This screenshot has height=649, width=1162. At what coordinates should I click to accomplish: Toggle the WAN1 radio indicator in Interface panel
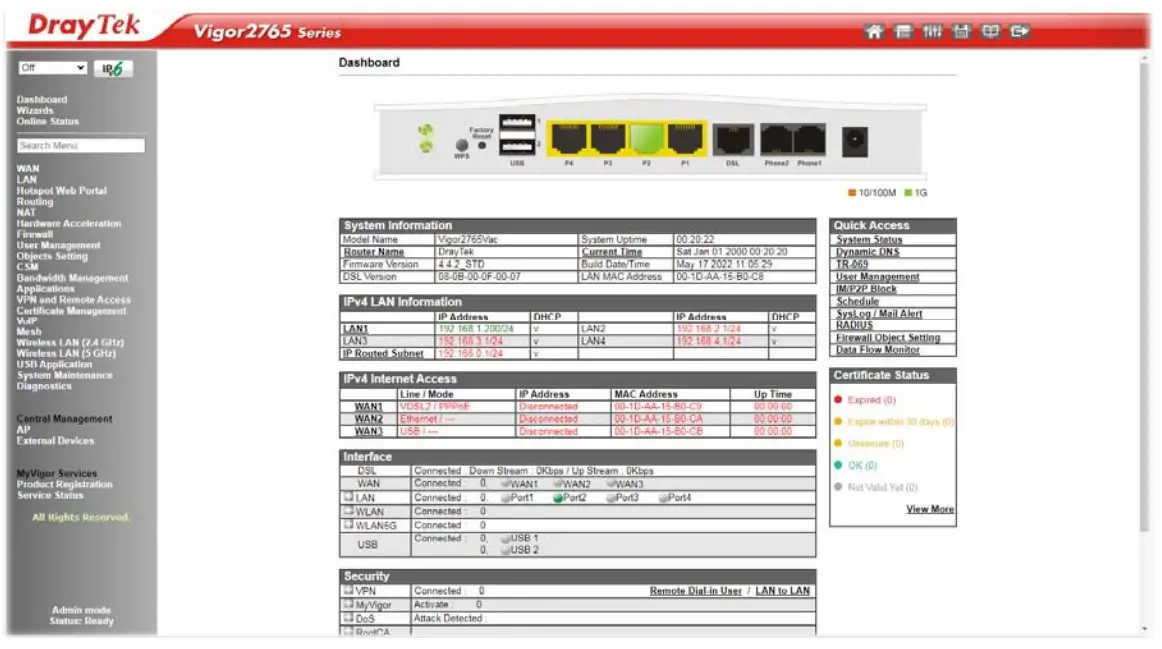(506, 483)
